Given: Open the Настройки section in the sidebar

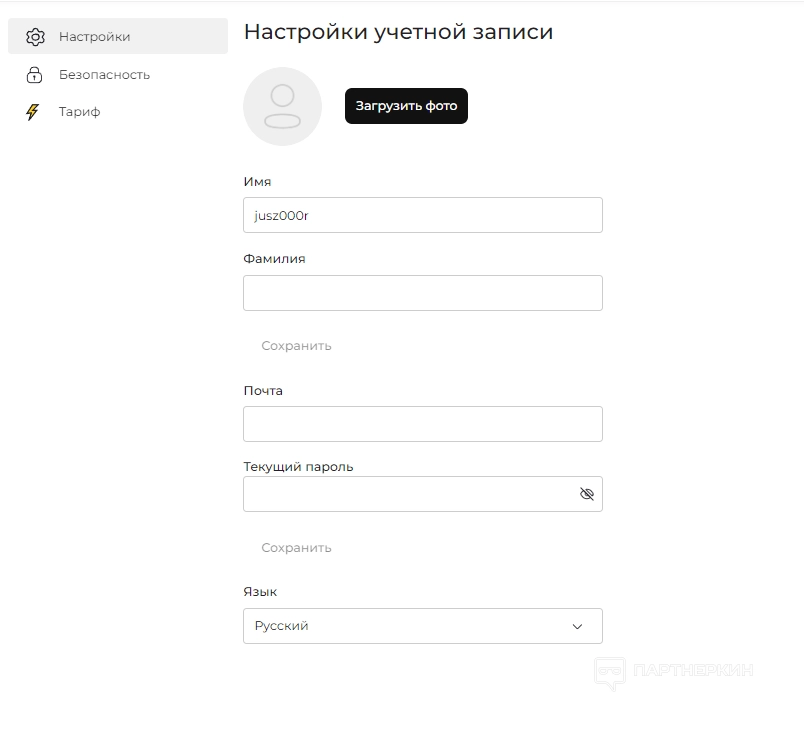Looking at the screenshot, I should 95,37.
